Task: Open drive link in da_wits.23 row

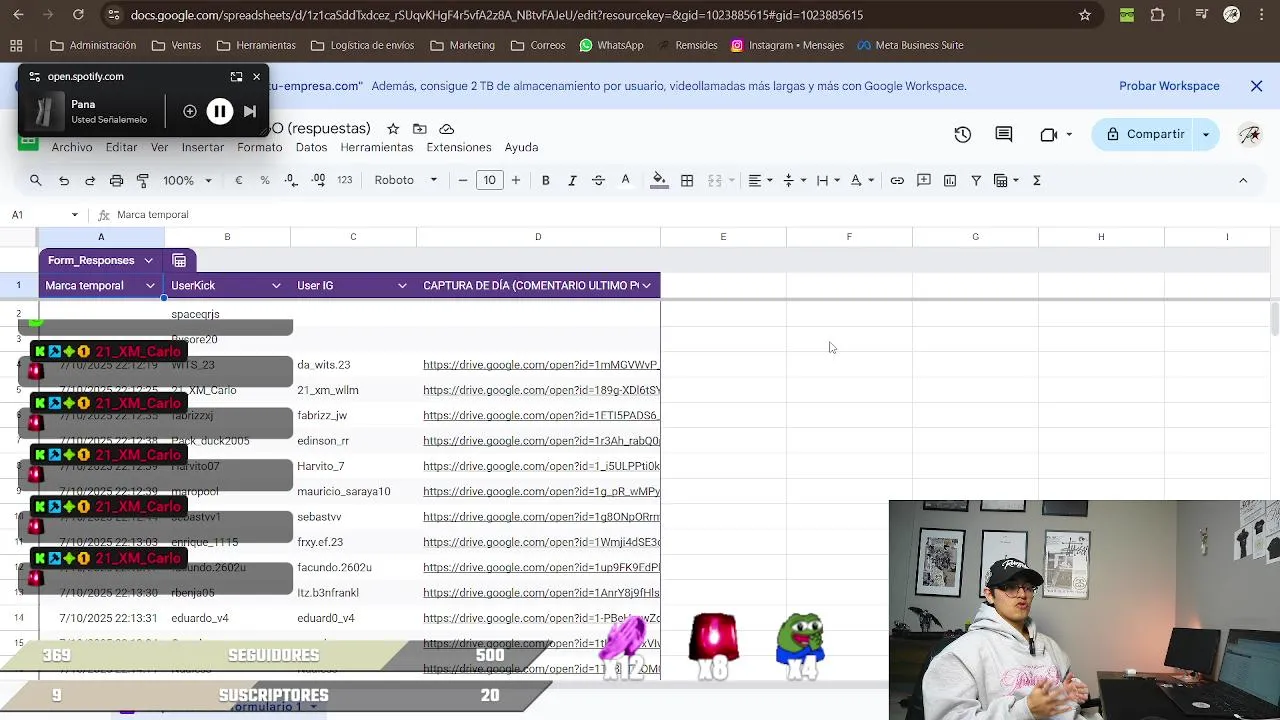Action: coord(541,365)
